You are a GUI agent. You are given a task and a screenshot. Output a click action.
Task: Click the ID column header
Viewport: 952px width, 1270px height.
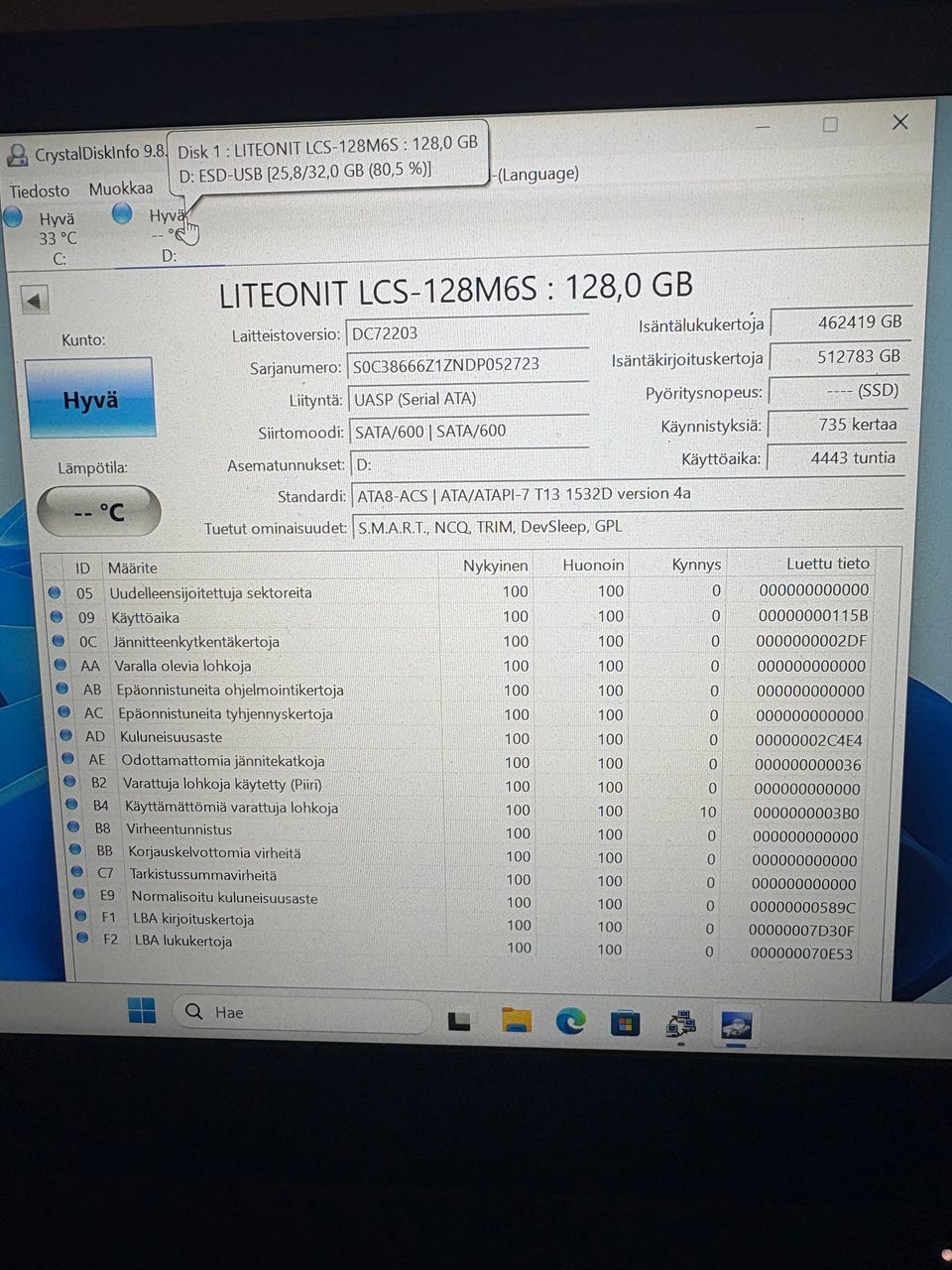(82, 569)
